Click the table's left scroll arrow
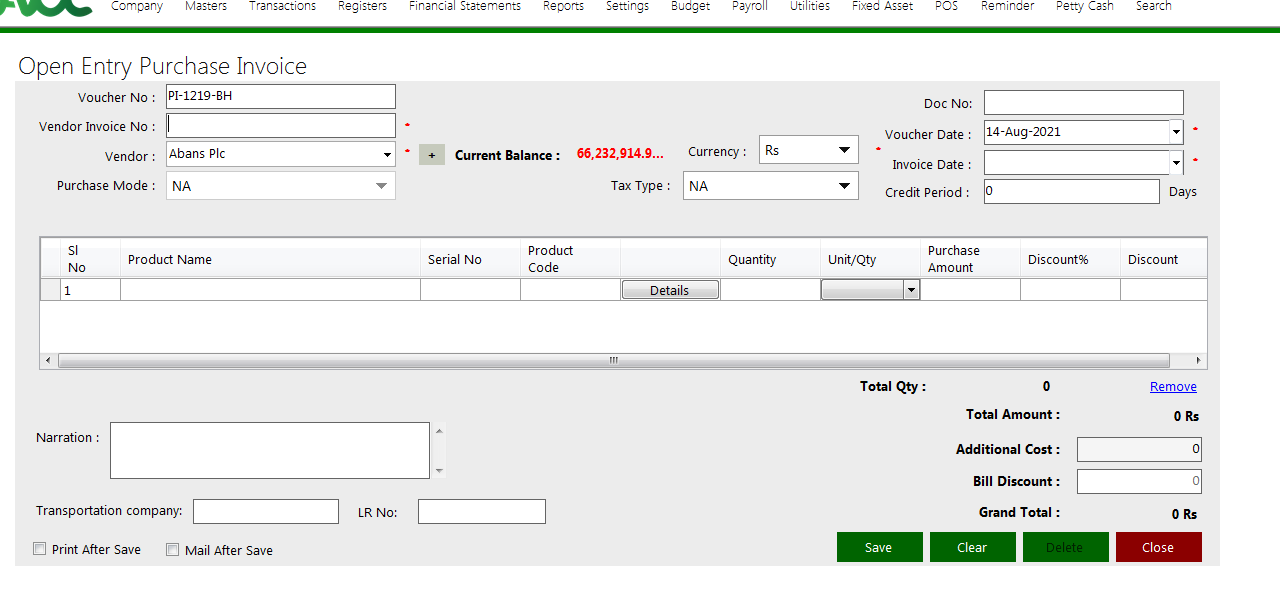Viewport: 1280px width, 604px height. [x=47, y=361]
